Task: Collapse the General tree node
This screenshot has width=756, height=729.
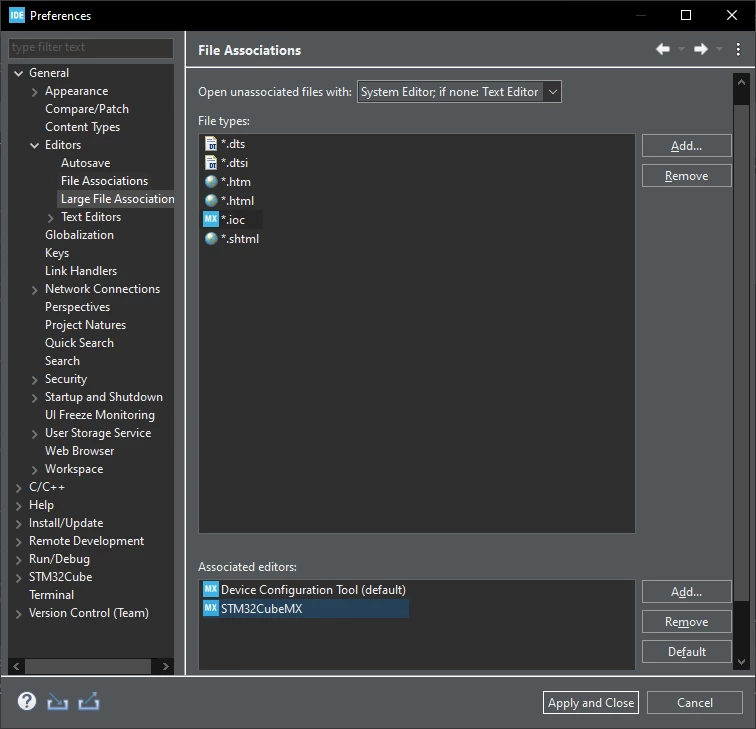Action: (19, 73)
